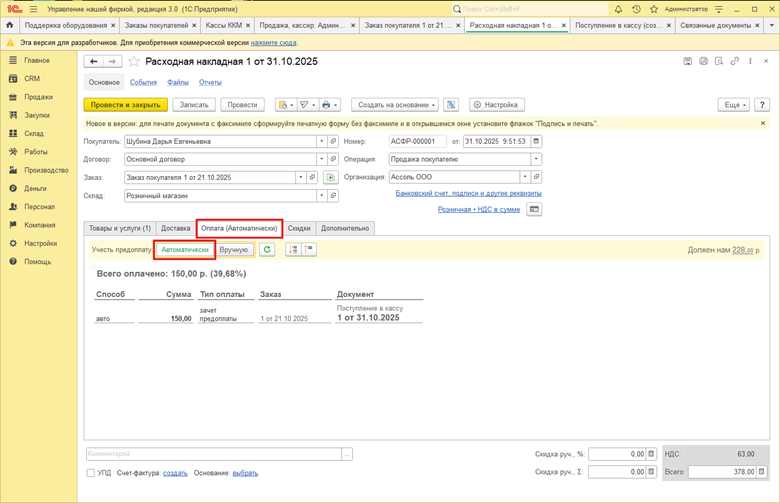This screenshot has height=503, width=780.
Task: Expand the Создать на основании dropdown
Action: [x=397, y=104]
